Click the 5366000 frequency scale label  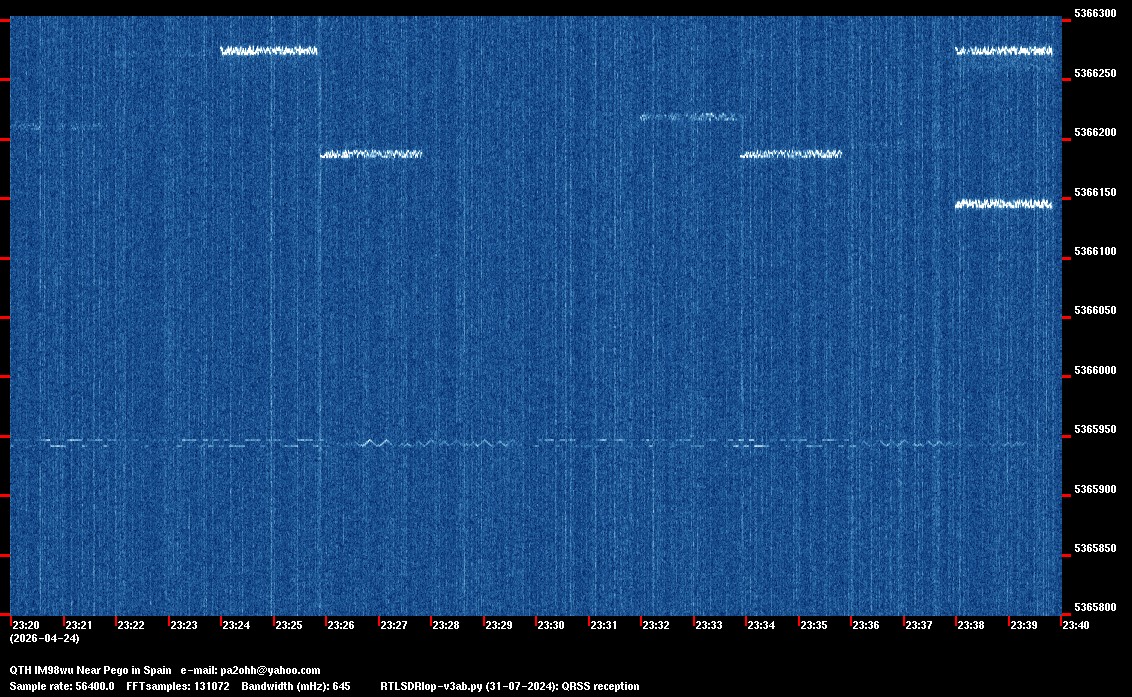1094,371
